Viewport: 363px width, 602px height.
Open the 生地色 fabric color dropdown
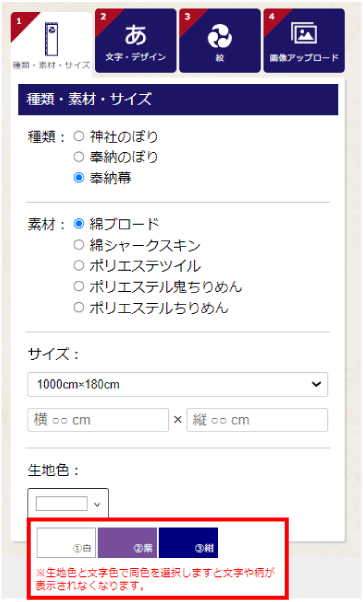pyautogui.click(x=68, y=503)
